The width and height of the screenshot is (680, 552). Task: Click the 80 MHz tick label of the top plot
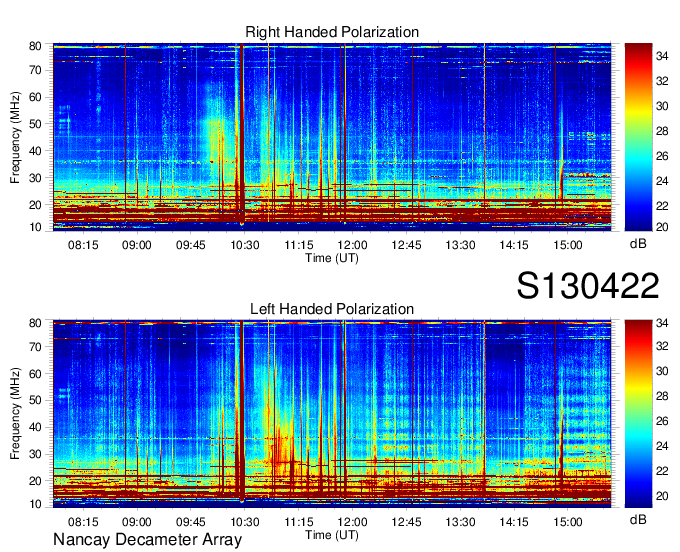pyautogui.click(x=35, y=46)
